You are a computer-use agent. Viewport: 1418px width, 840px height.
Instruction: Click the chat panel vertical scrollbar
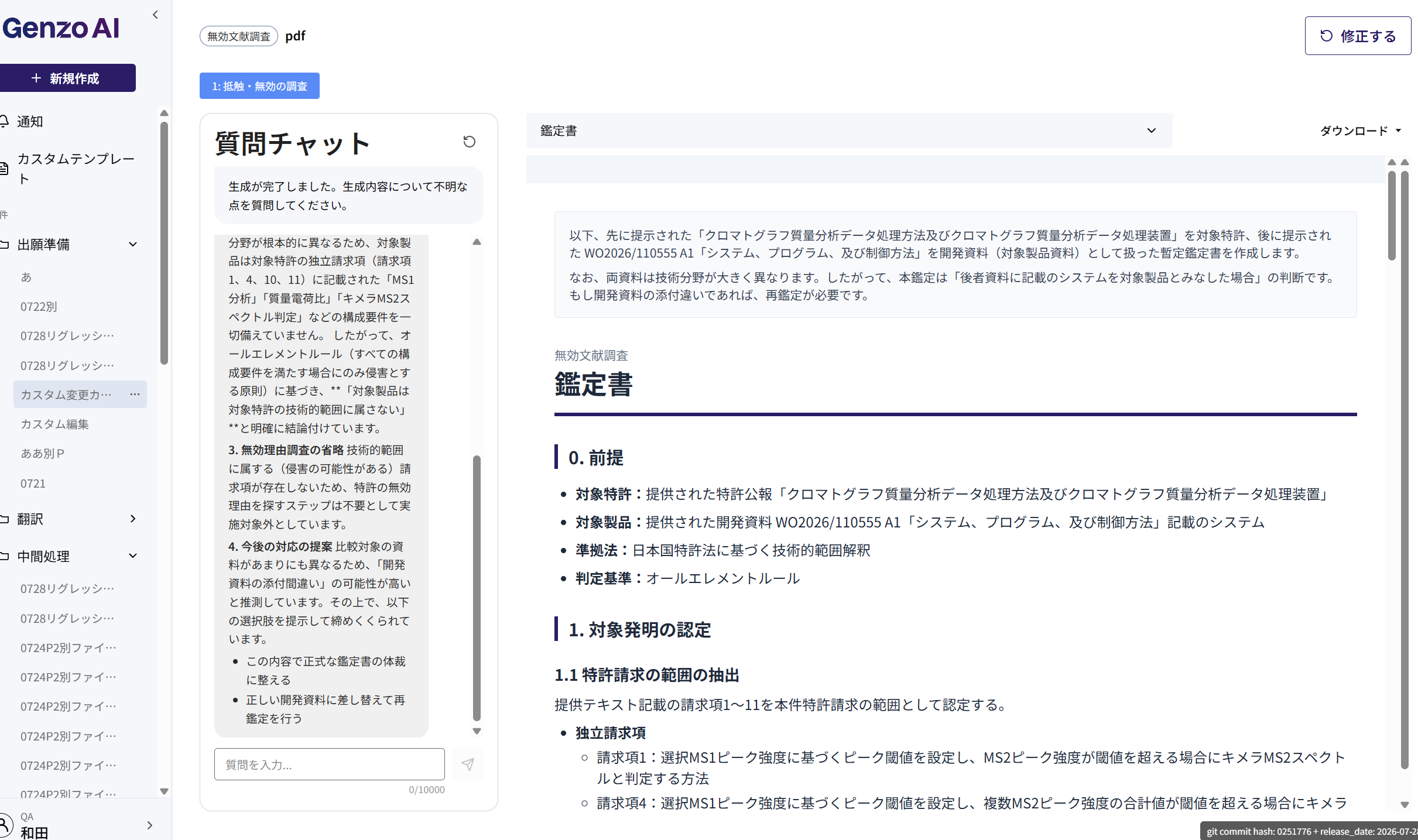tap(477, 587)
